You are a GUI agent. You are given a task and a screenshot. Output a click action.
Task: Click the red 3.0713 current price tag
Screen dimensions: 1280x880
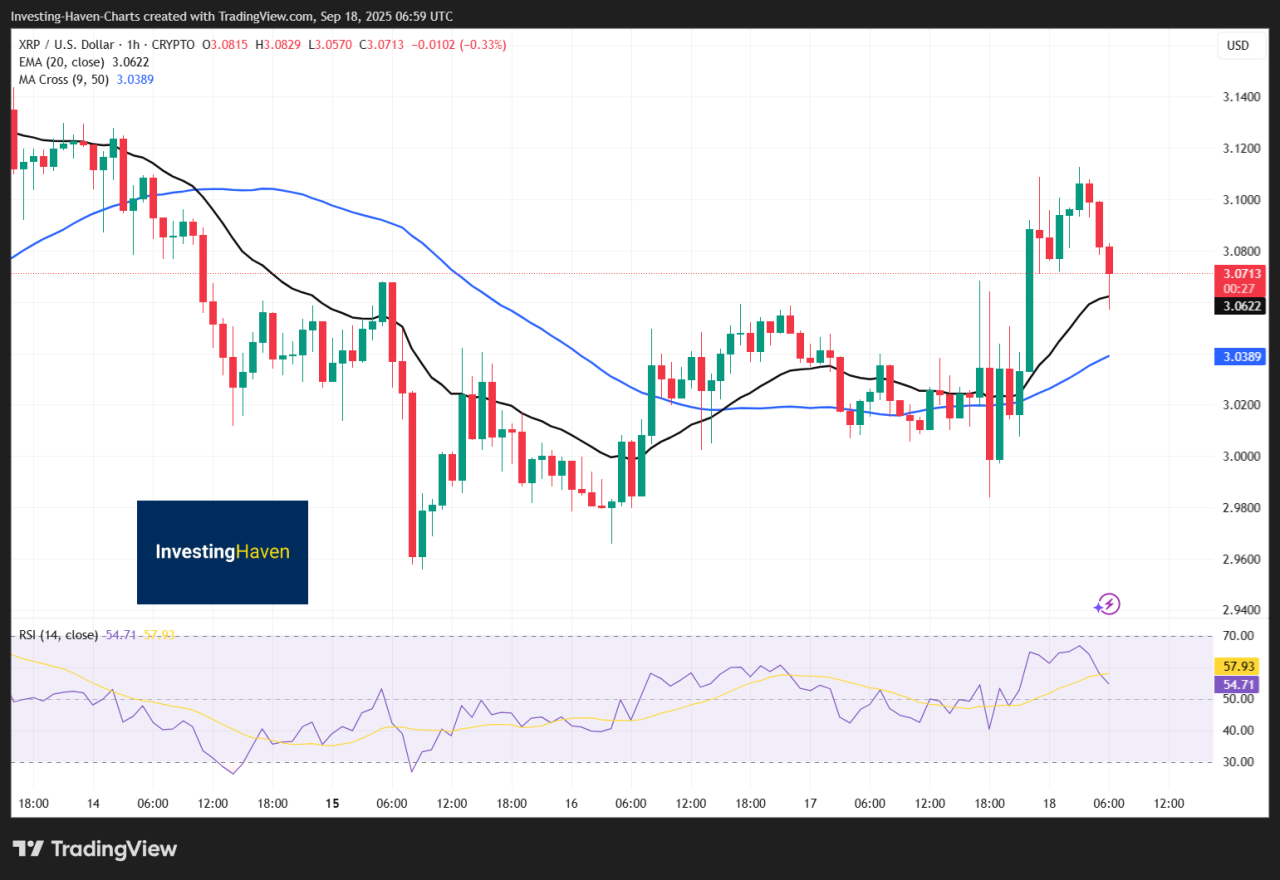(1238, 273)
